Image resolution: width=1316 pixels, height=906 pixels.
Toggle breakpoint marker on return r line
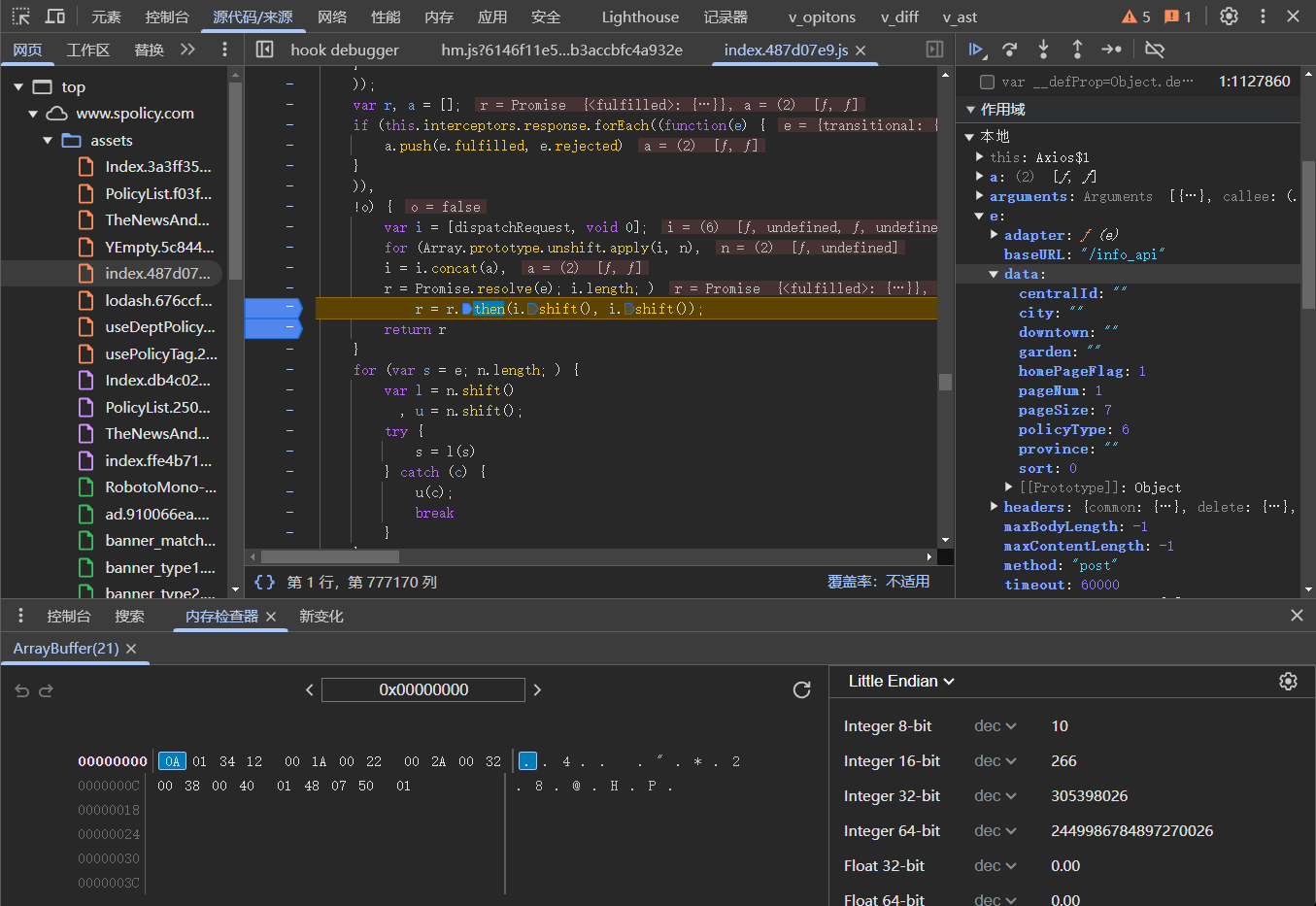[273, 329]
